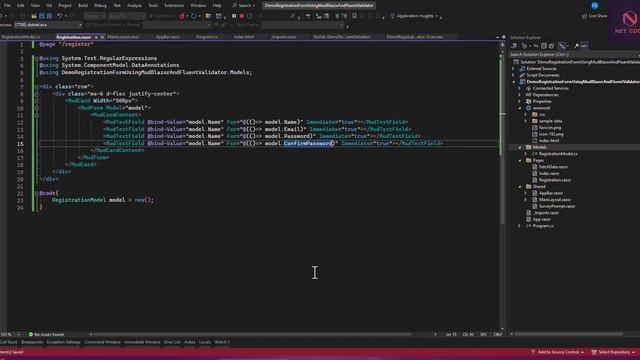Screen dimensions: 640x360
Task: Click the highlighted ConfirmPassword text in code
Action: (309, 143)
